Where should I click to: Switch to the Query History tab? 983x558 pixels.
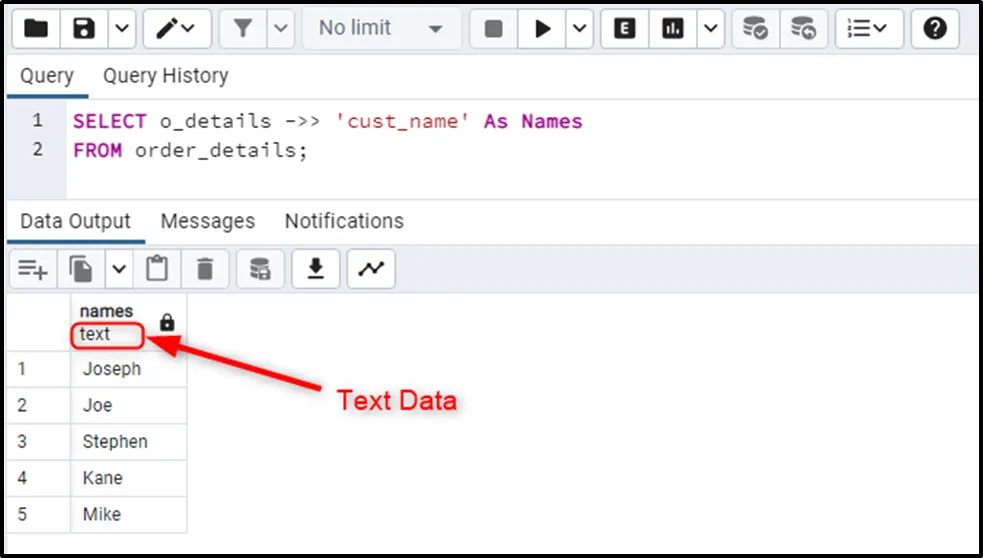point(166,76)
